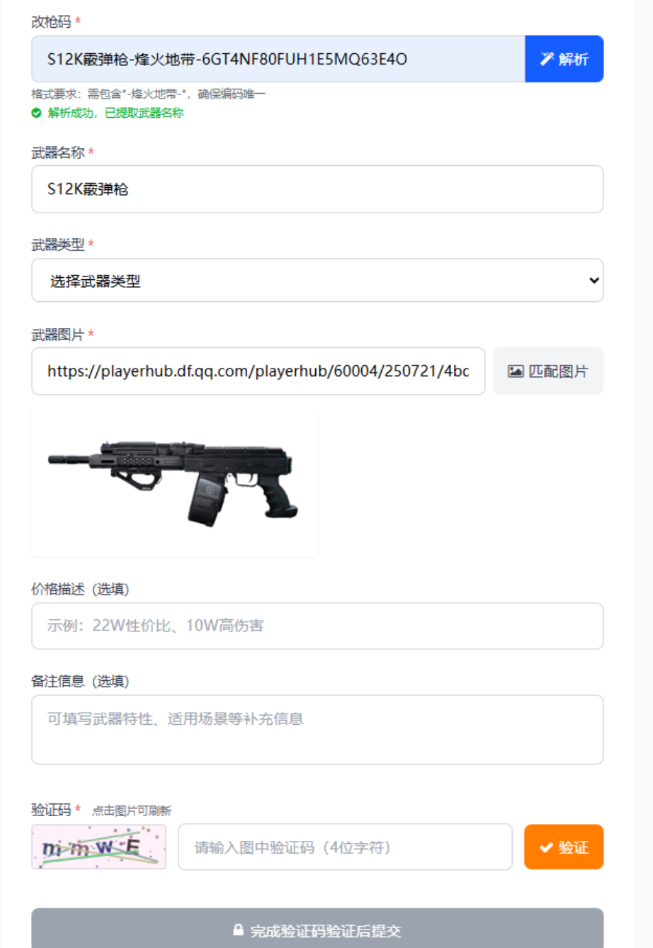Click the green success check icon

coord(36,113)
